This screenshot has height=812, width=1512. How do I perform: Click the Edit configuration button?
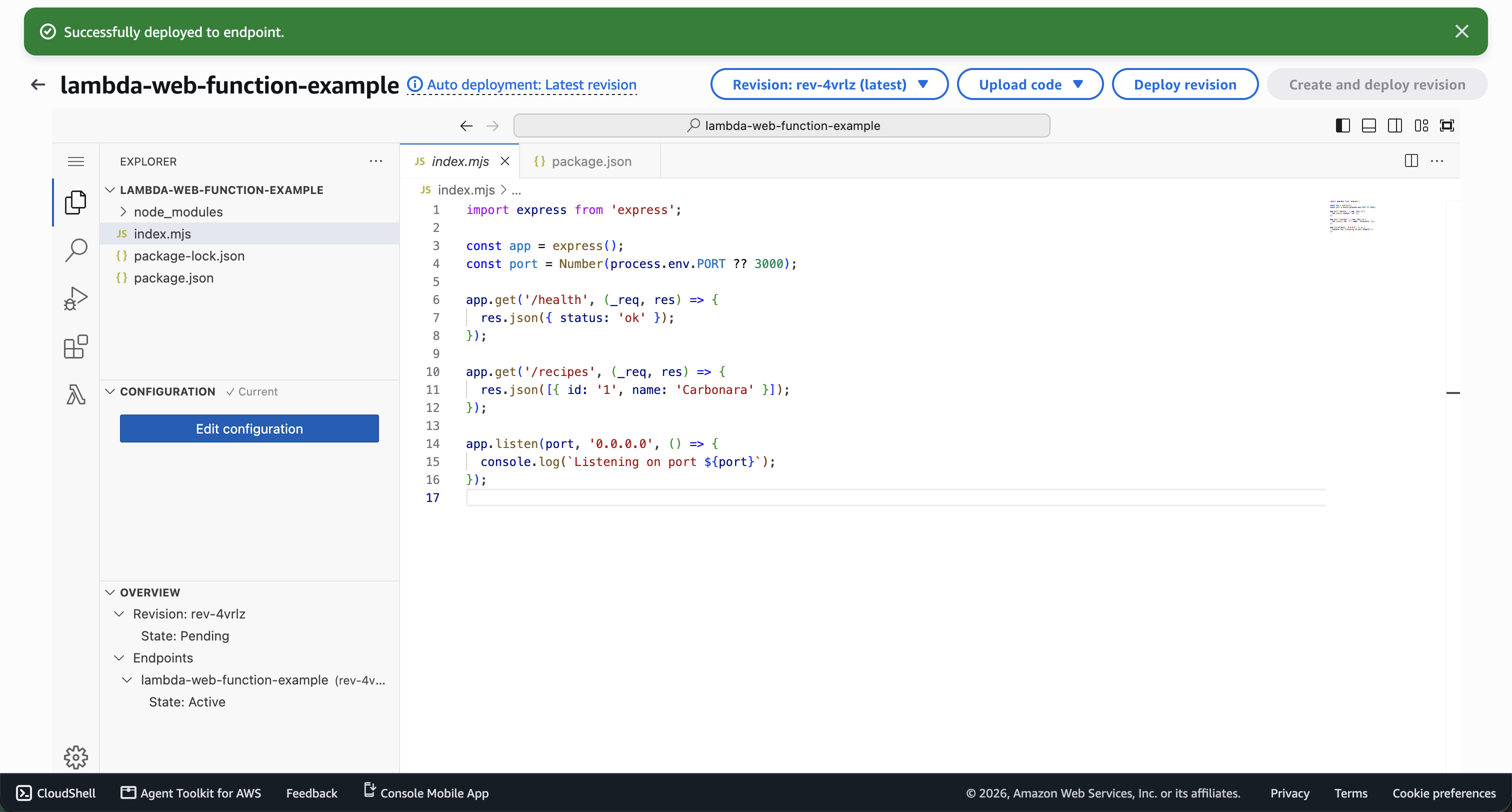point(249,428)
